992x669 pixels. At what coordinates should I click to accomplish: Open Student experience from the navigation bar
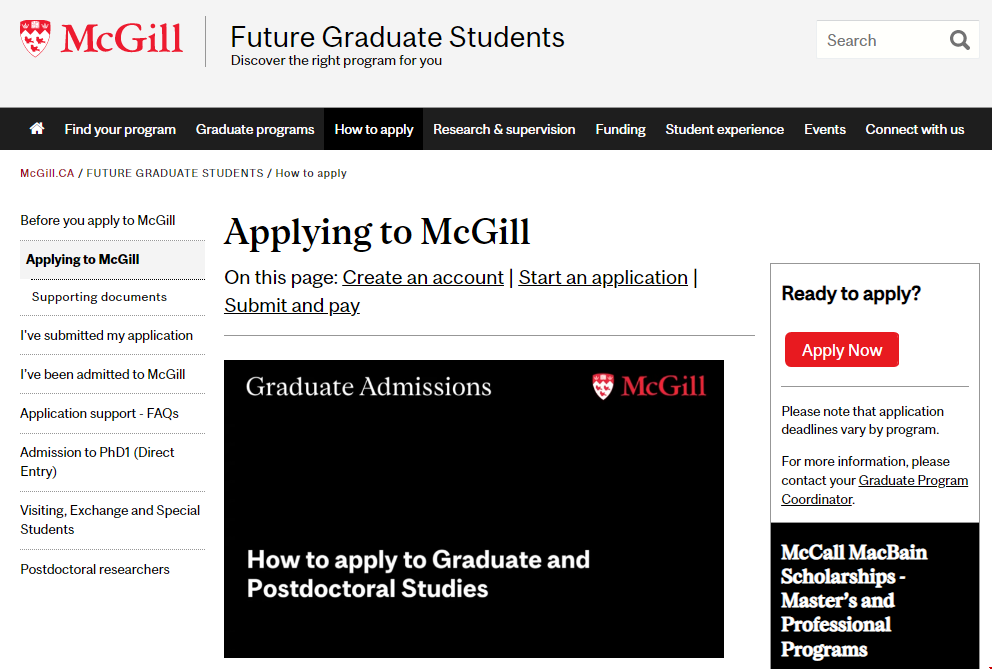[x=724, y=129]
